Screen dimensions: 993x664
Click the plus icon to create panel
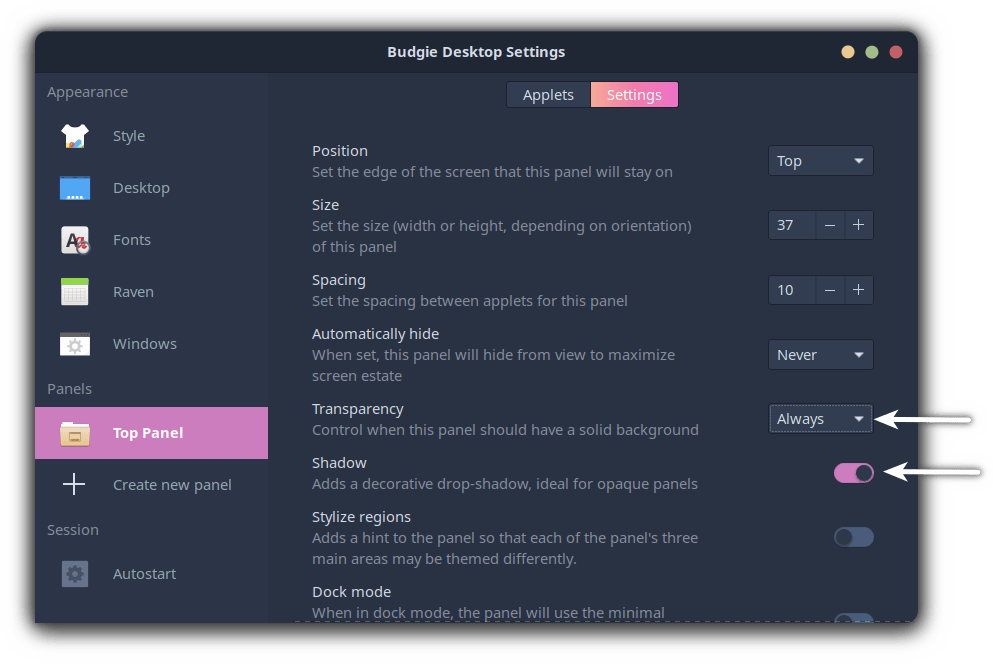pyautogui.click(x=75, y=485)
